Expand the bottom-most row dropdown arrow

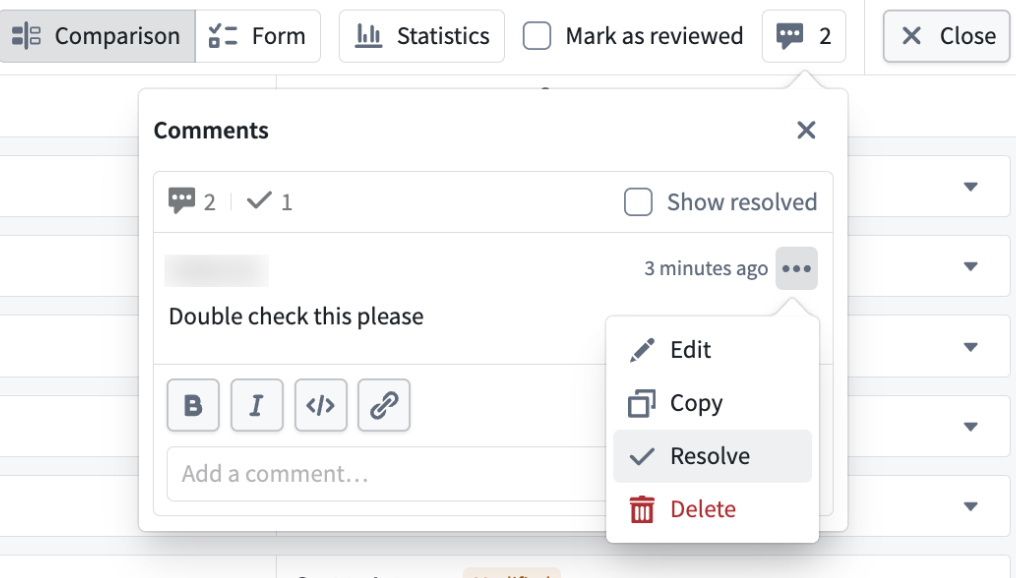click(969, 505)
